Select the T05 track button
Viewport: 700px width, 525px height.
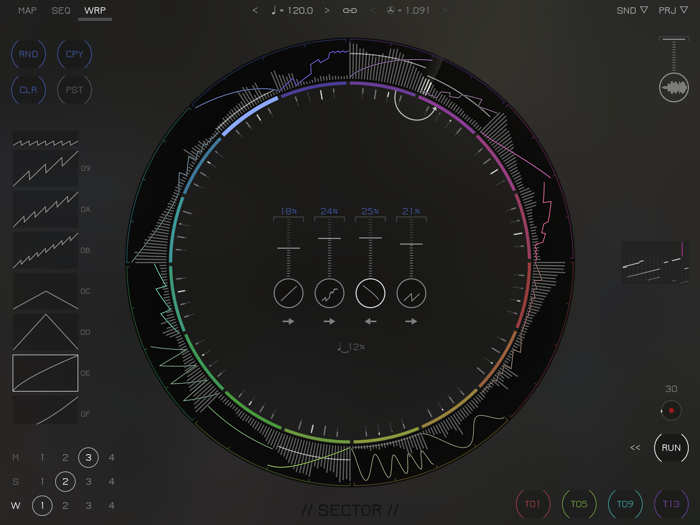tap(579, 504)
